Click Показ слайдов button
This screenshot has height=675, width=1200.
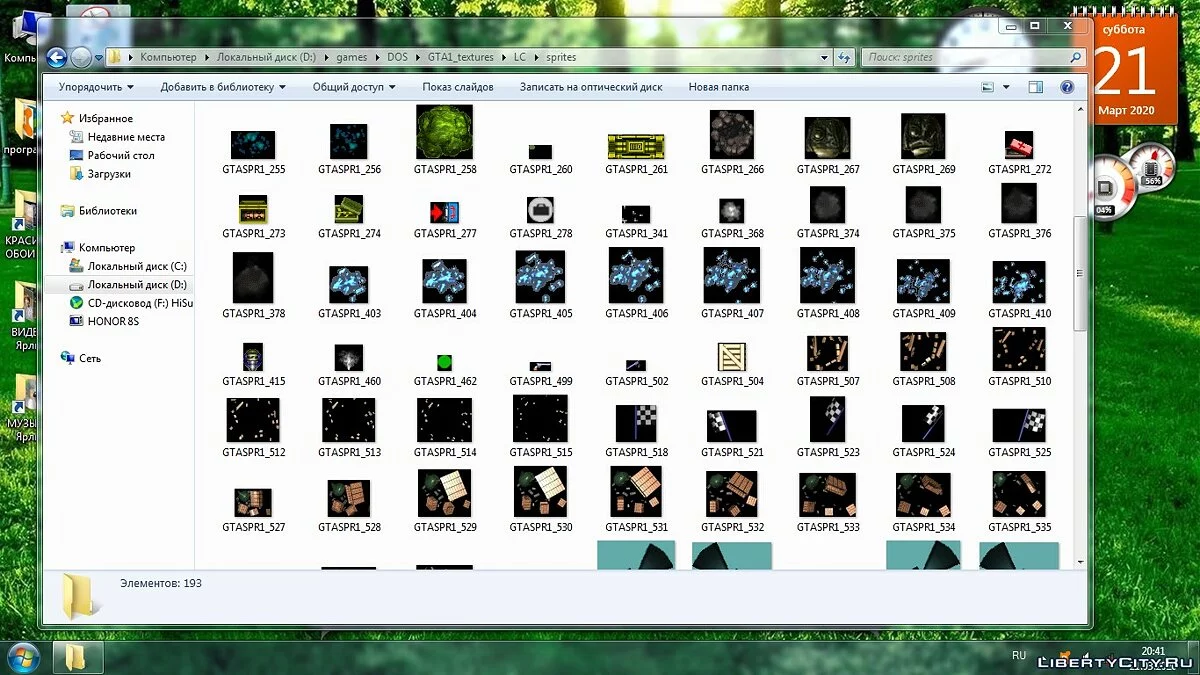coord(458,87)
